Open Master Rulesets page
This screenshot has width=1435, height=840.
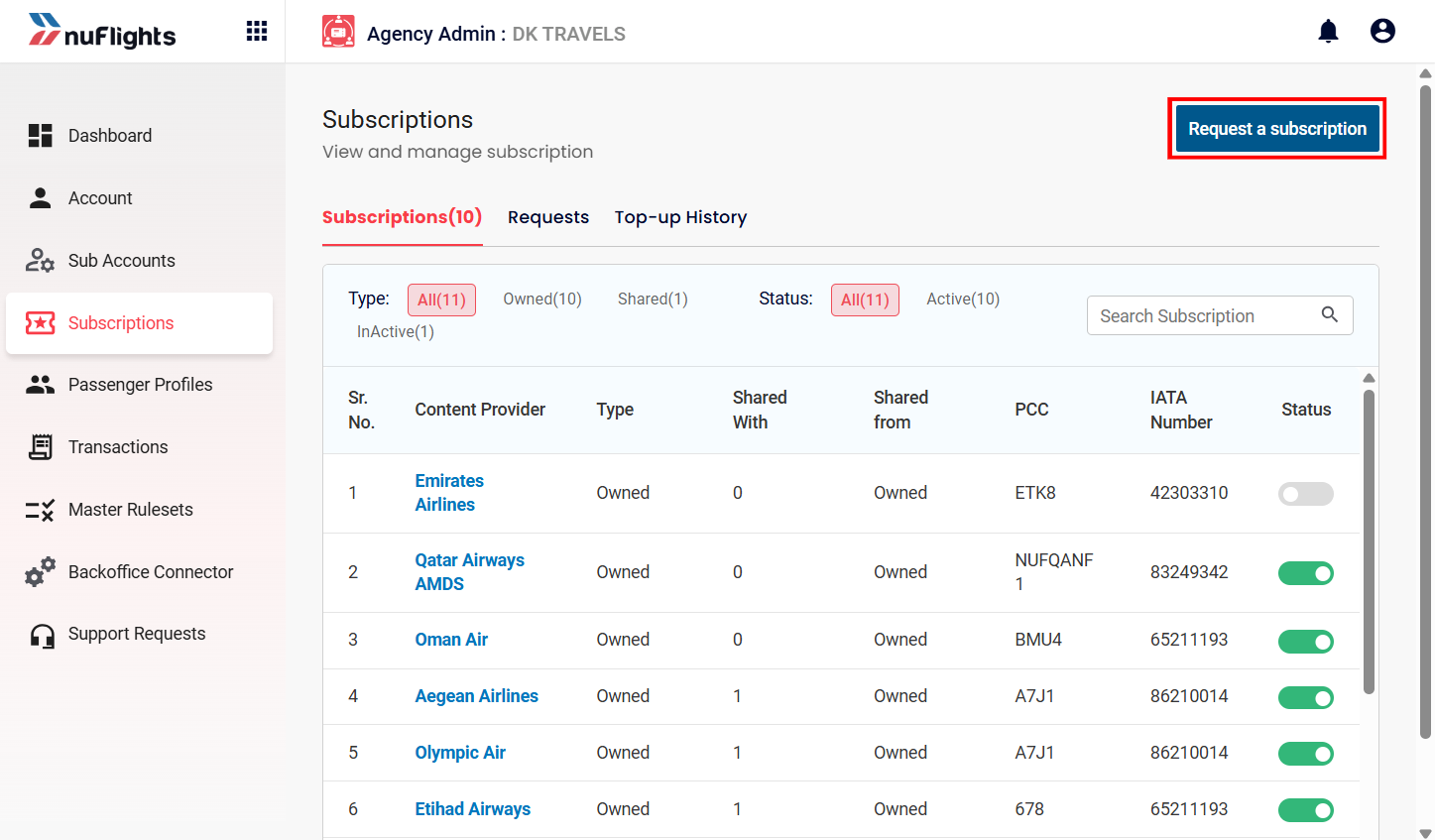[x=139, y=510]
